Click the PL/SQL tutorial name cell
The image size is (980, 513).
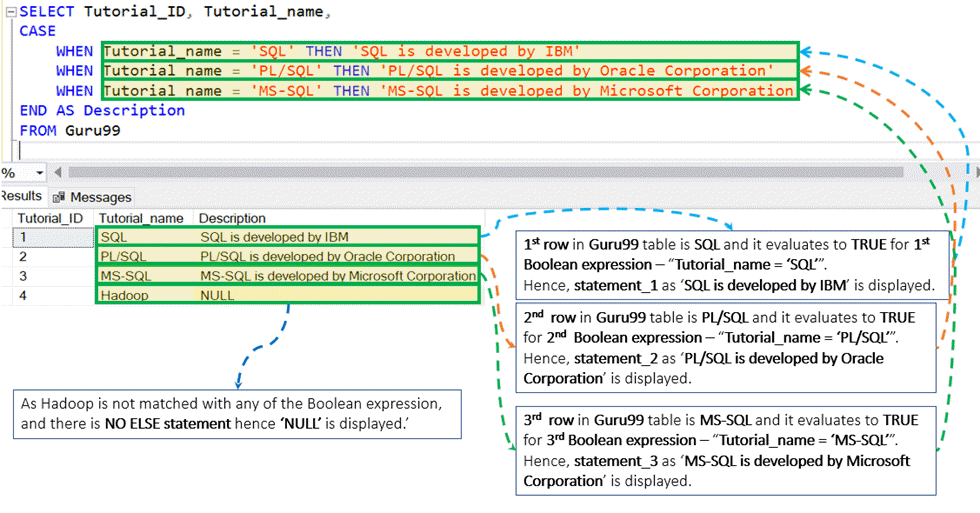coord(121,257)
